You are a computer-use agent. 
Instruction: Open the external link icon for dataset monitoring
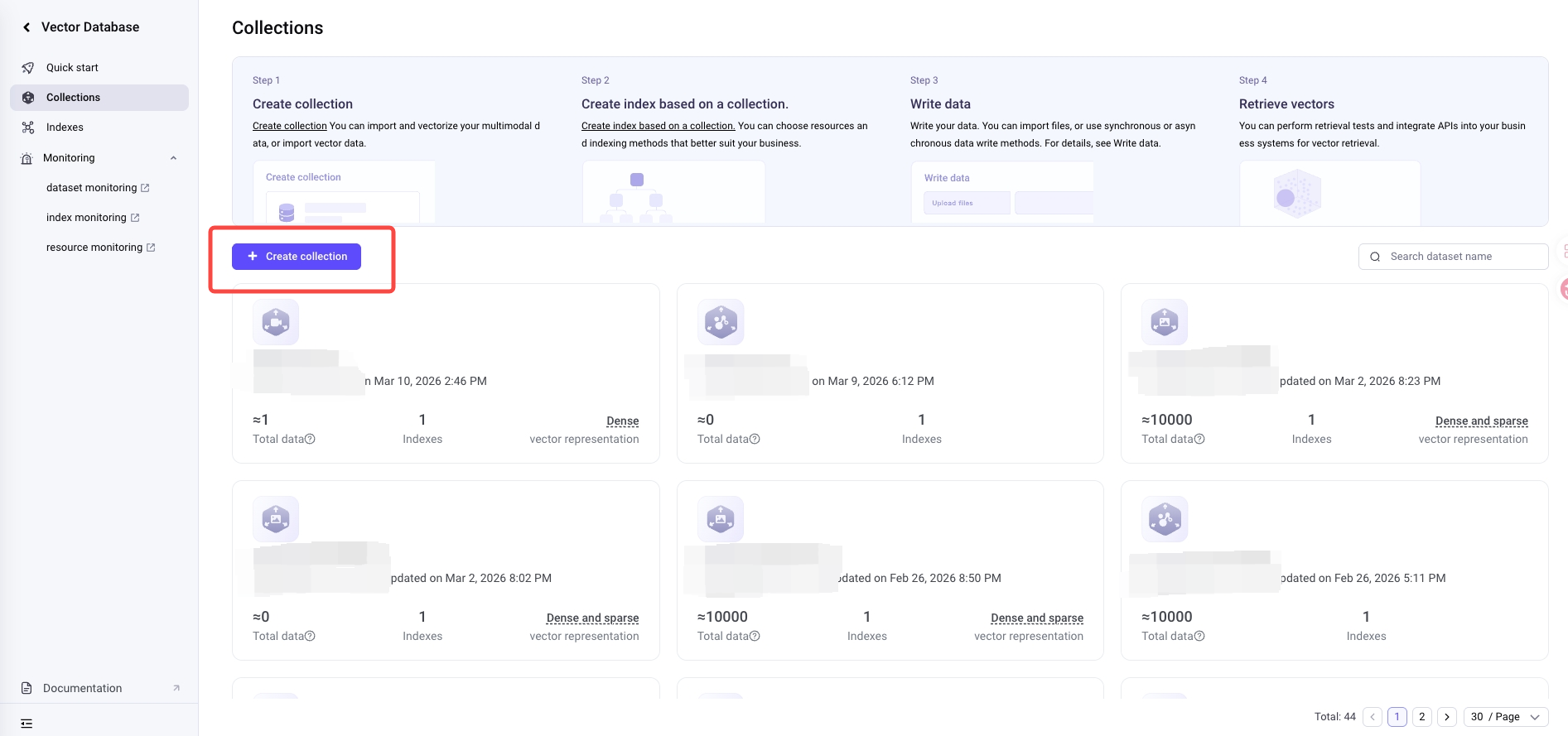click(146, 188)
